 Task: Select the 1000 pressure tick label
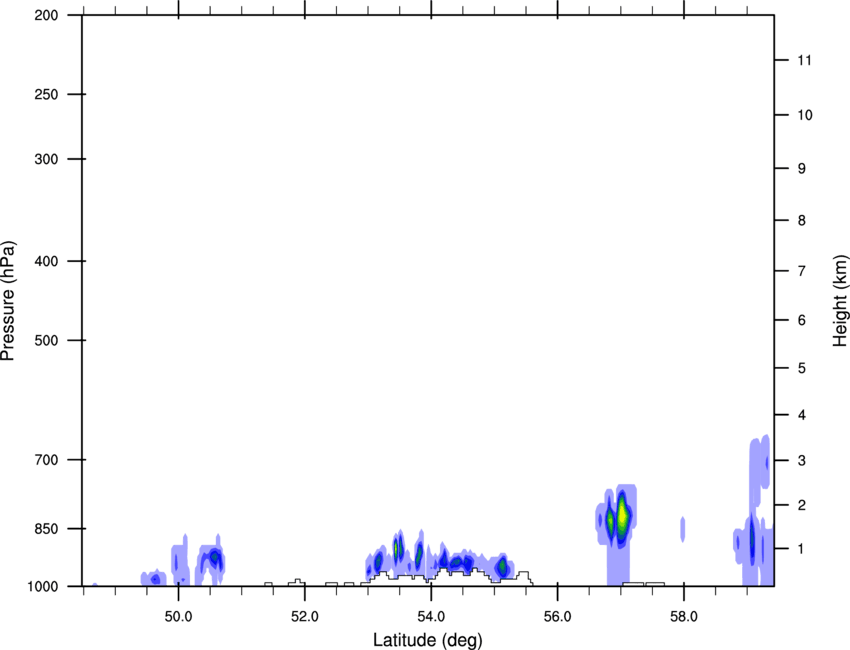pyautogui.click(x=42, y=586)
